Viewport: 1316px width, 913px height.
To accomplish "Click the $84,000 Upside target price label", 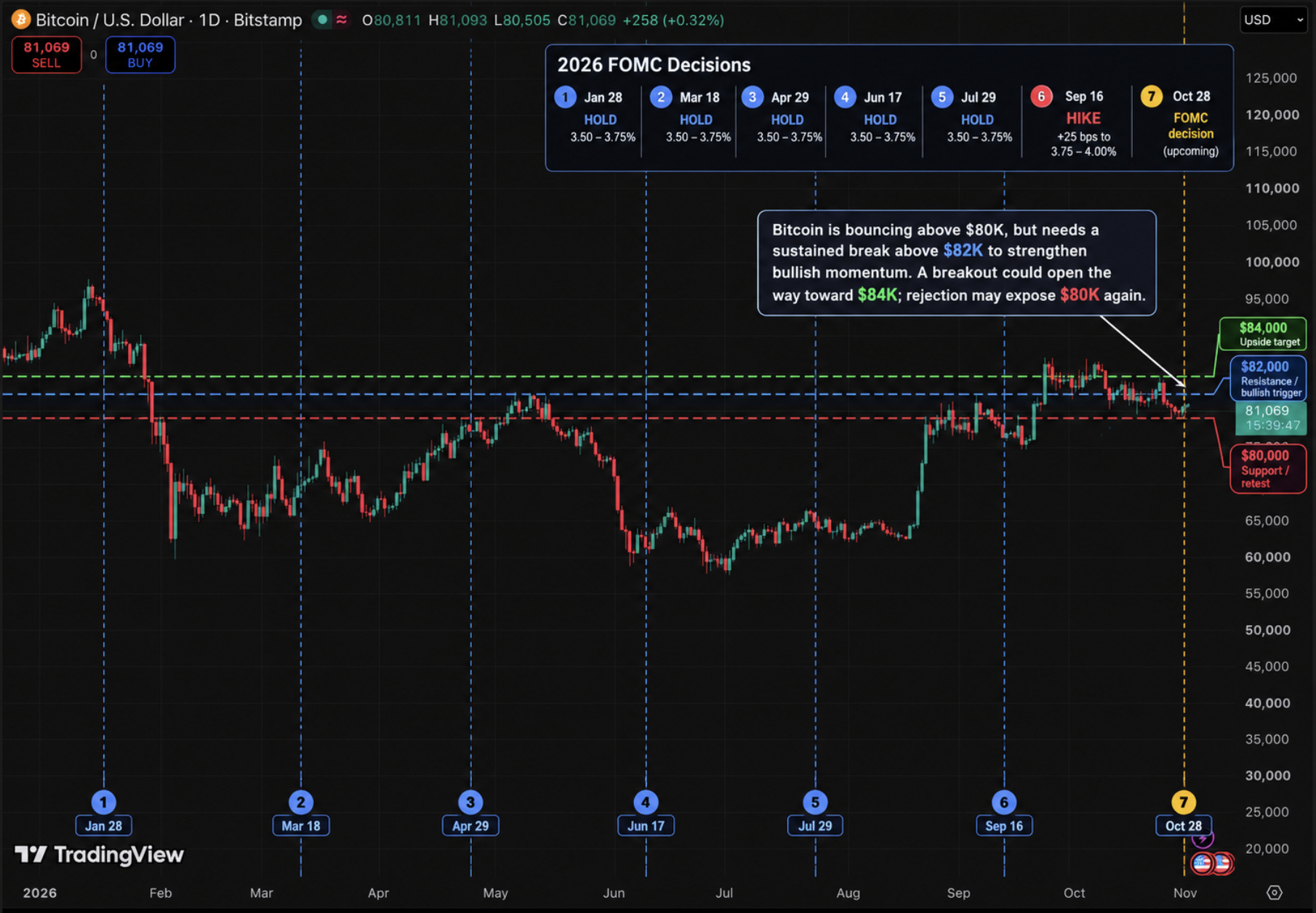I will pyautogui.click(x=1263, y=334).
